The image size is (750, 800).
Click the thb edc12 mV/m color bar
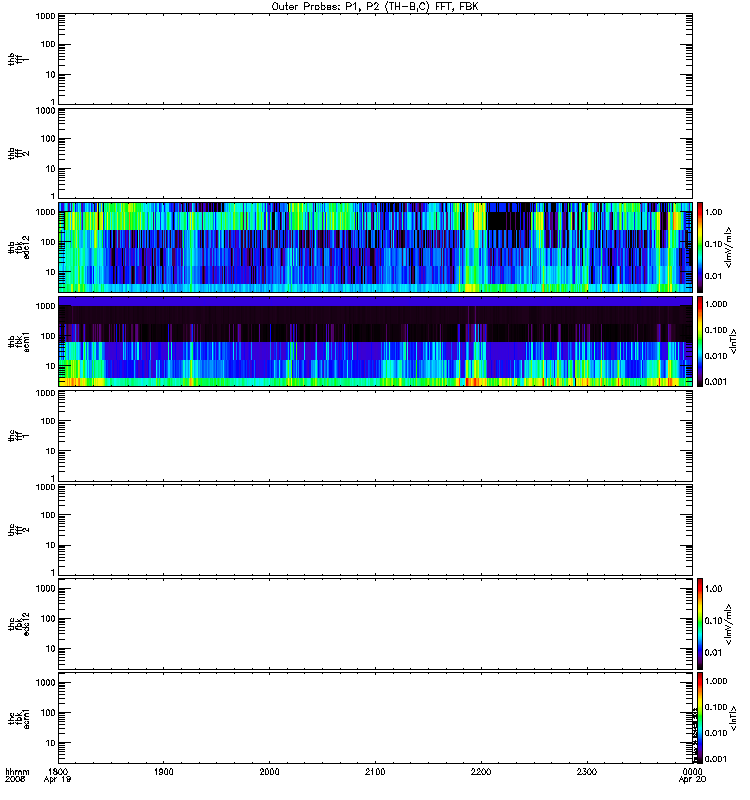click(x=700, y=247)
